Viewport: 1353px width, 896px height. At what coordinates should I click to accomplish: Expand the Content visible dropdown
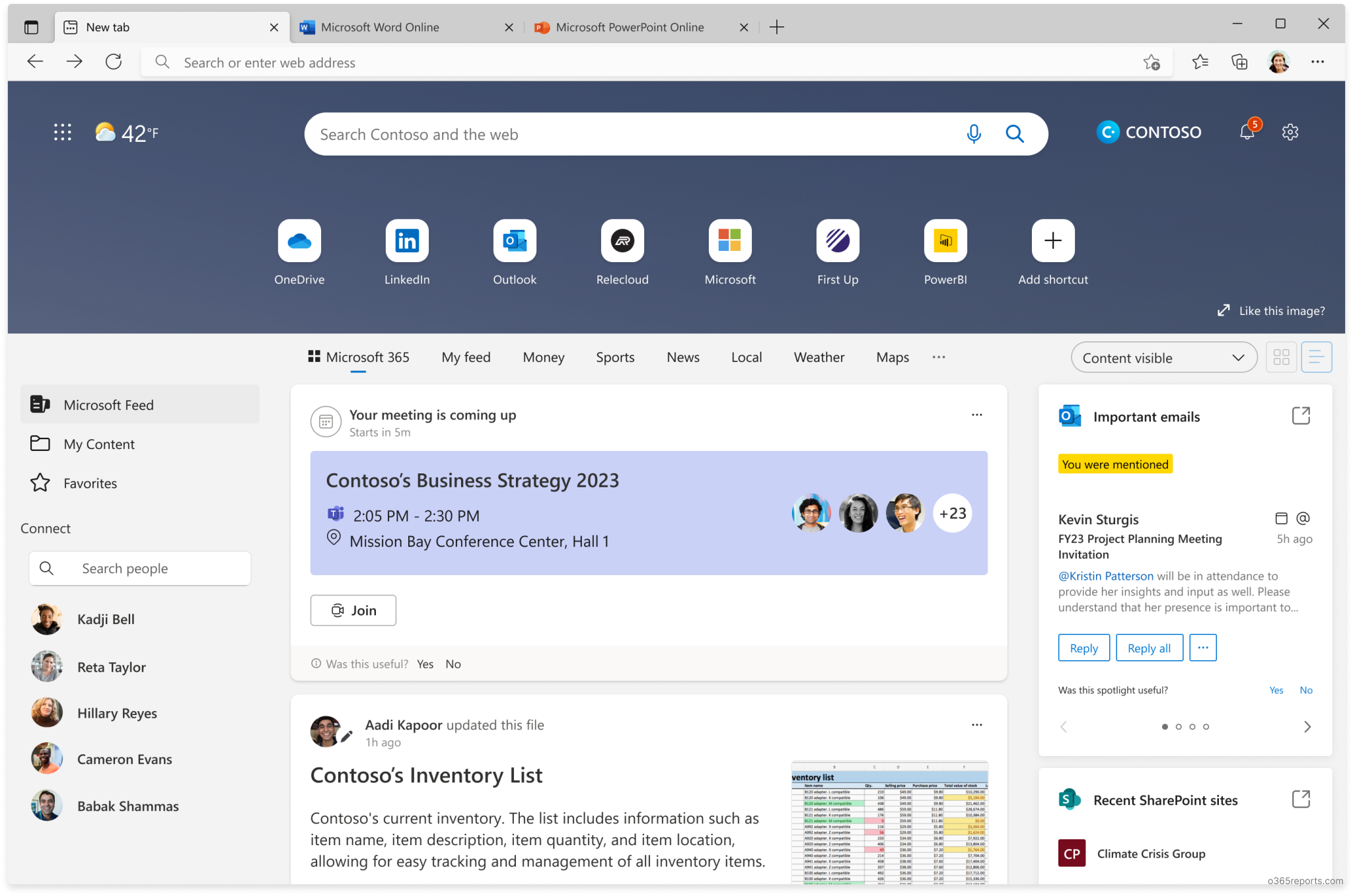point(1164,357)
